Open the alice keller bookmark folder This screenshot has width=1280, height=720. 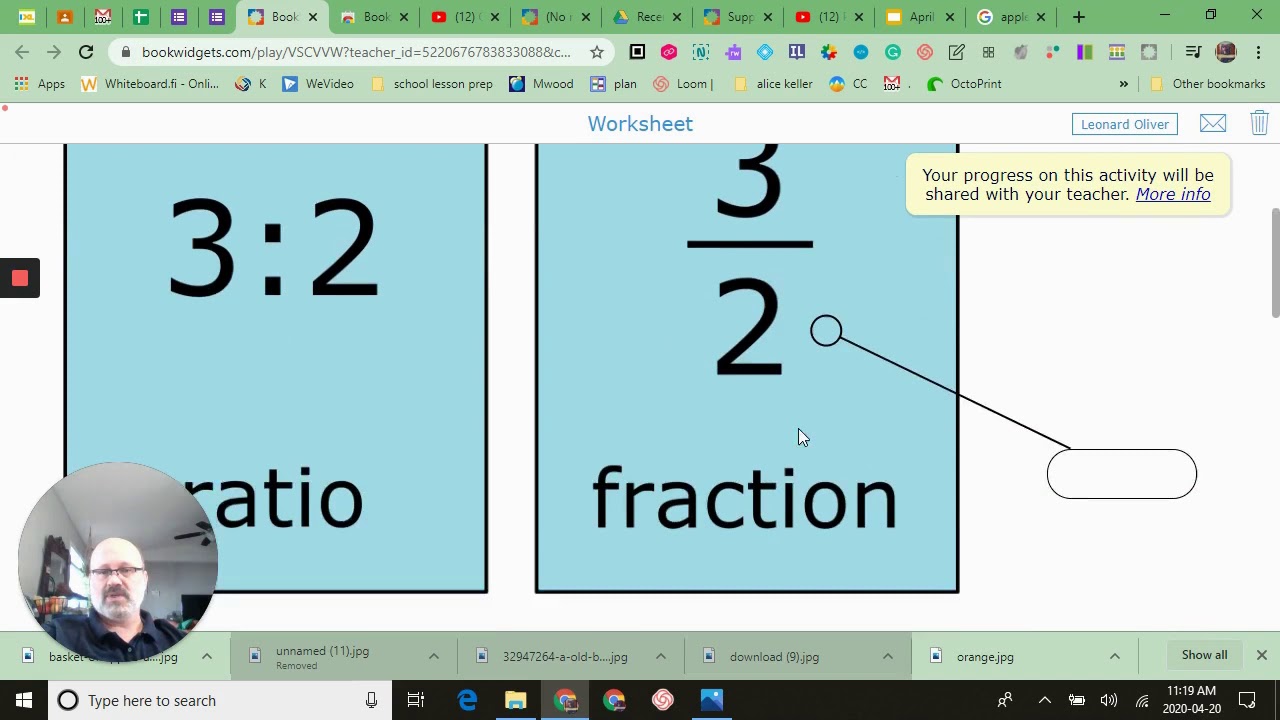pyautogui.click(x=774, y=84)
